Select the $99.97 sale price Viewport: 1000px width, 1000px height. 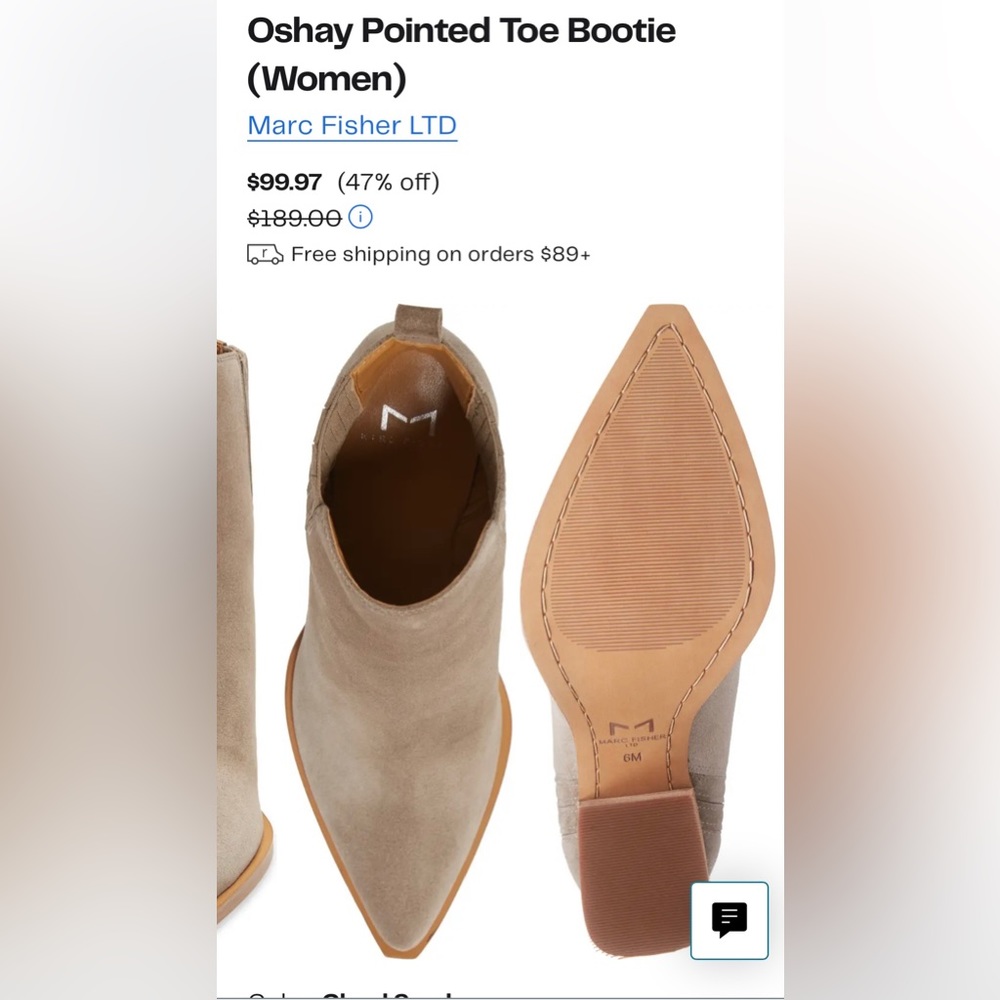(x=284, y=183)
